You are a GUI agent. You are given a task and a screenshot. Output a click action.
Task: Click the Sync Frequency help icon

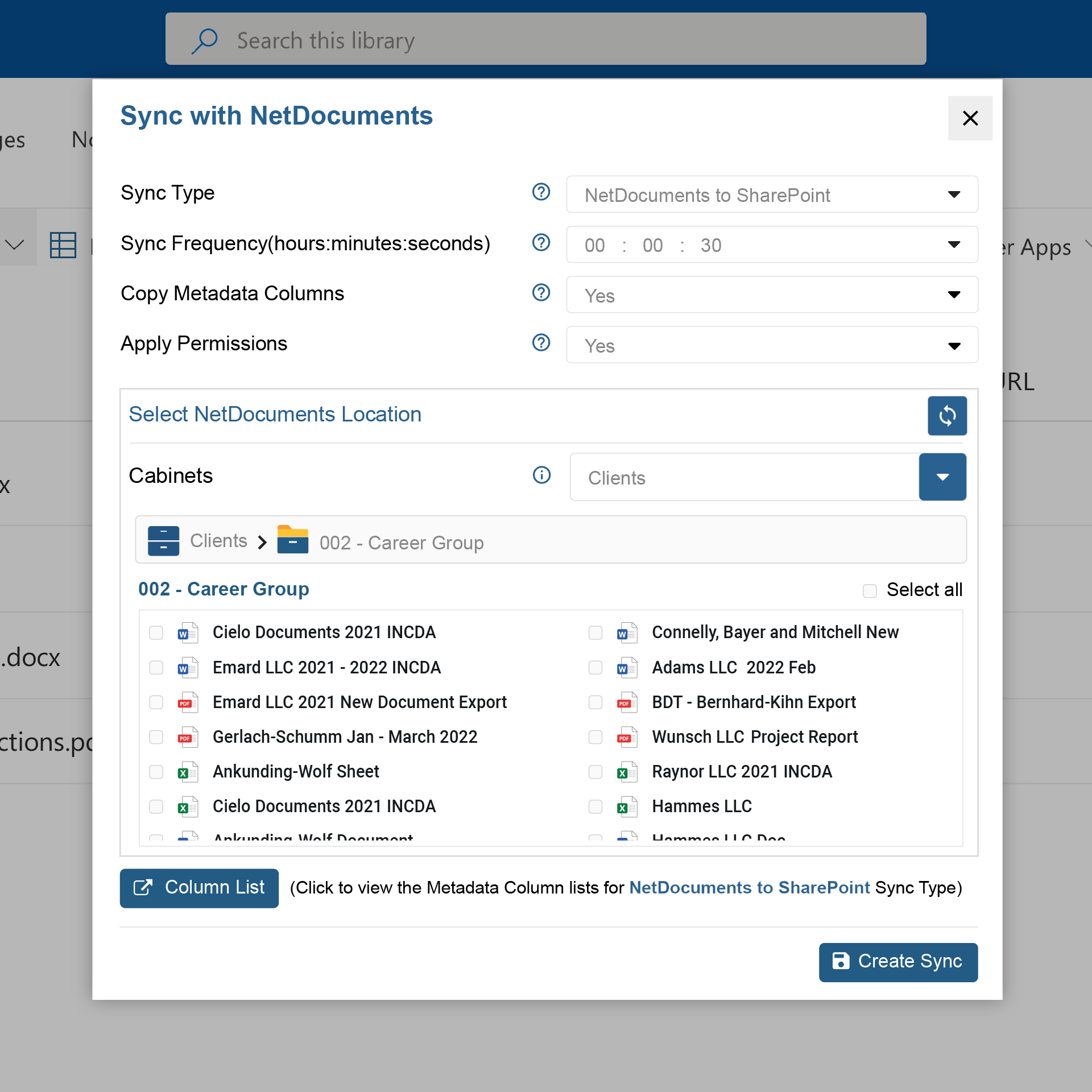coord(541,242)
